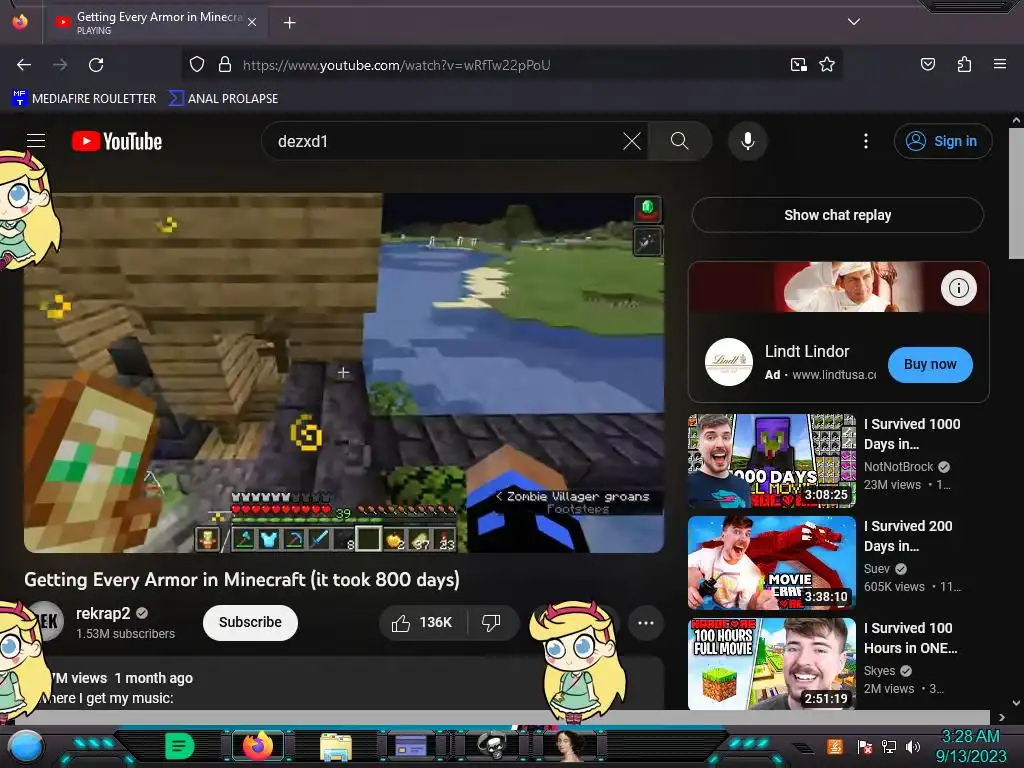Open the Start orb button
This screenshot has width=1024, height=768.
pos(25,745)
